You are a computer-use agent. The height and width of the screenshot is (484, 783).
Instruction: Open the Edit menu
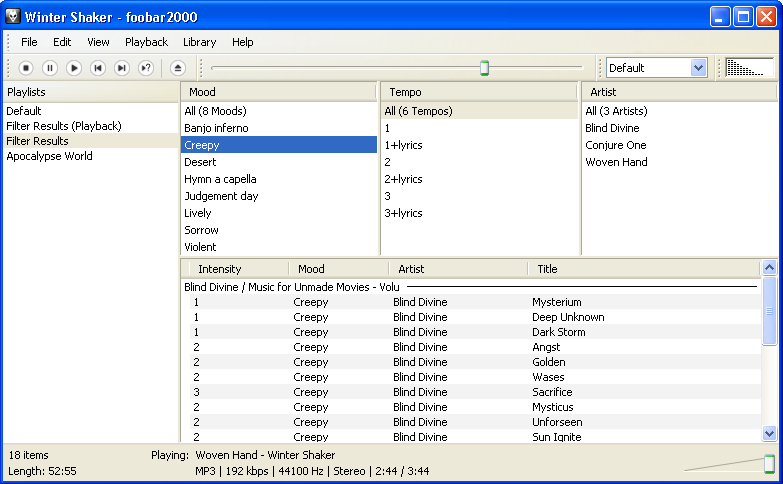pos(62,42)
